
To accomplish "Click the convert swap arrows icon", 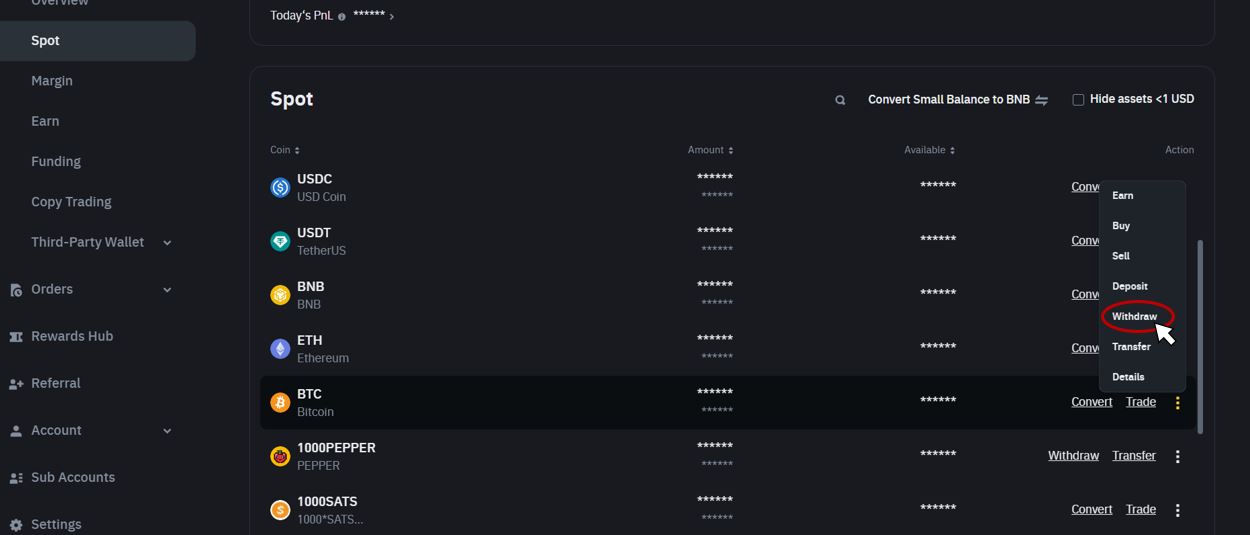I will pyautogui.click(x=1041, y=100).
